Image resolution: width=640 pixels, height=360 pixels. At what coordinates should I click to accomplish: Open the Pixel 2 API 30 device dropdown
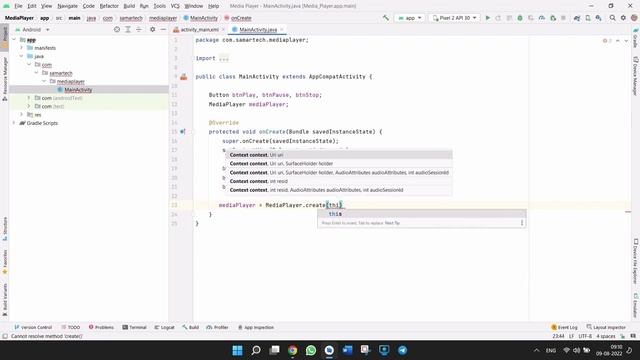pyautogui.click(x=454, y=18)
